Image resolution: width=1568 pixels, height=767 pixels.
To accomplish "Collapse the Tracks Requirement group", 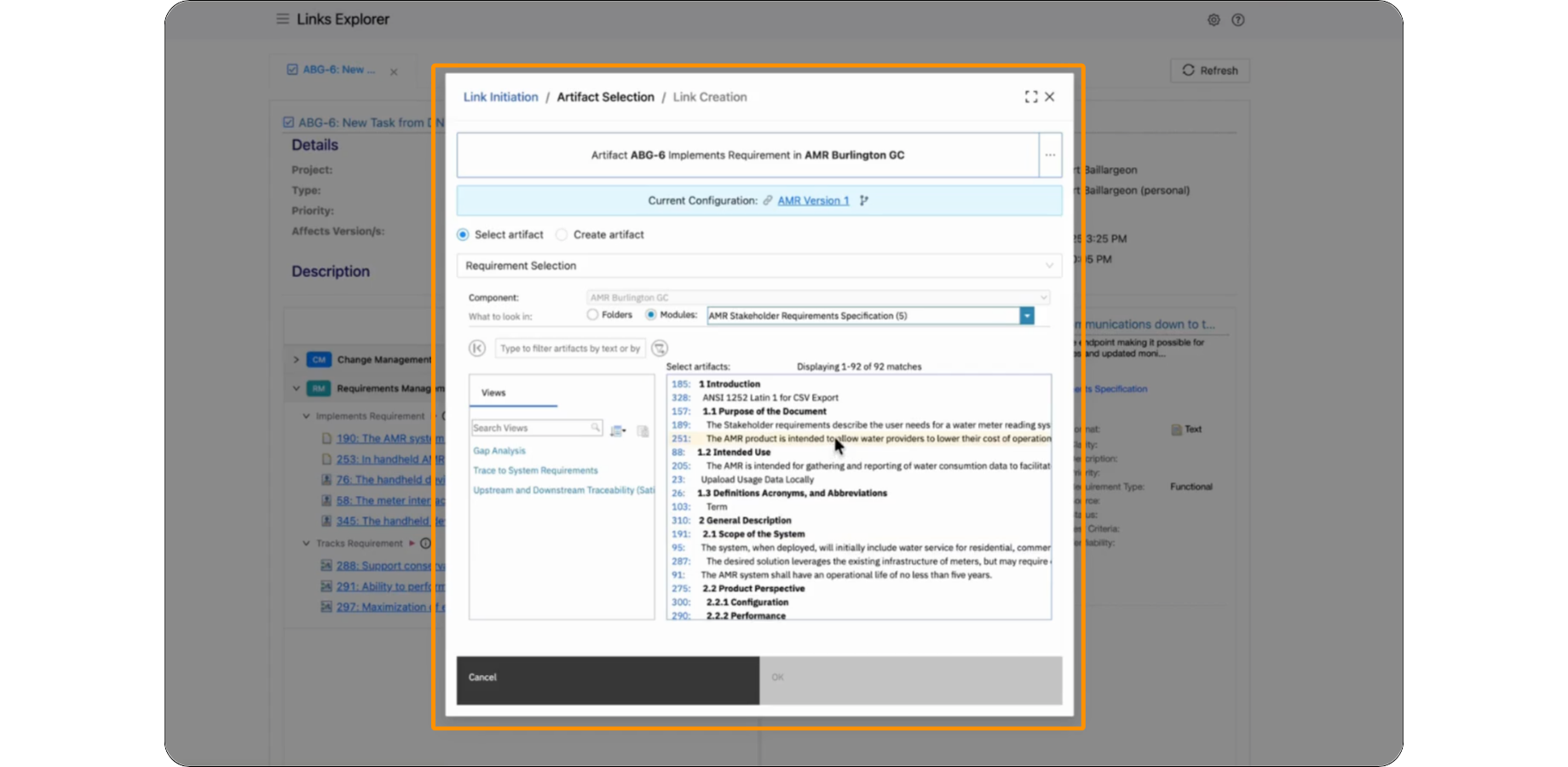I will click(x=306, y=544).
